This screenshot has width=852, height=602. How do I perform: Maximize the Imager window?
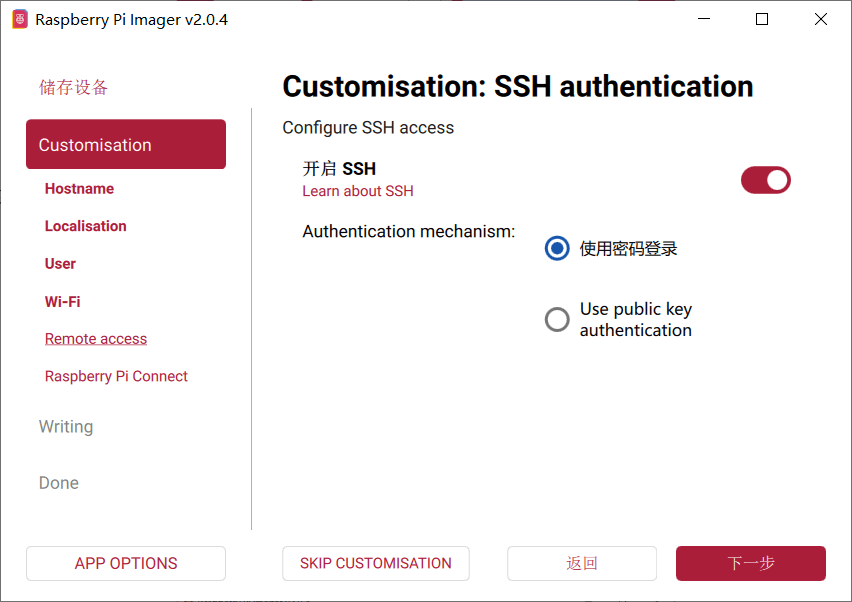click(x=762, y=19)
